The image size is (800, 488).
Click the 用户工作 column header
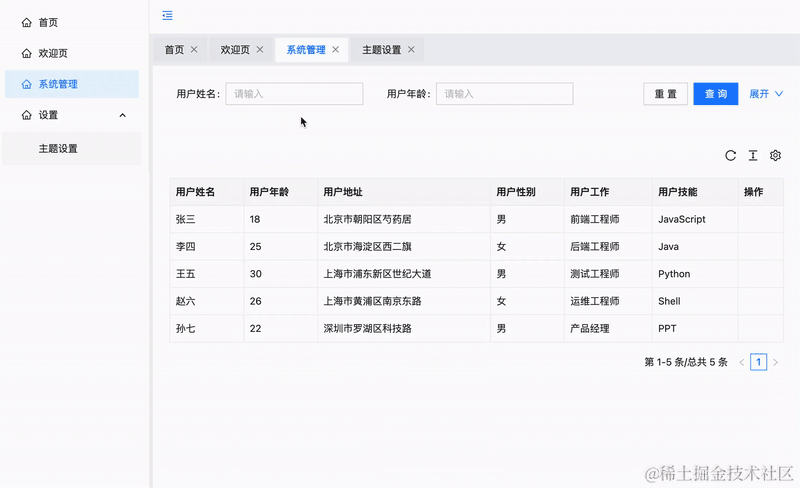pos(608,192)
